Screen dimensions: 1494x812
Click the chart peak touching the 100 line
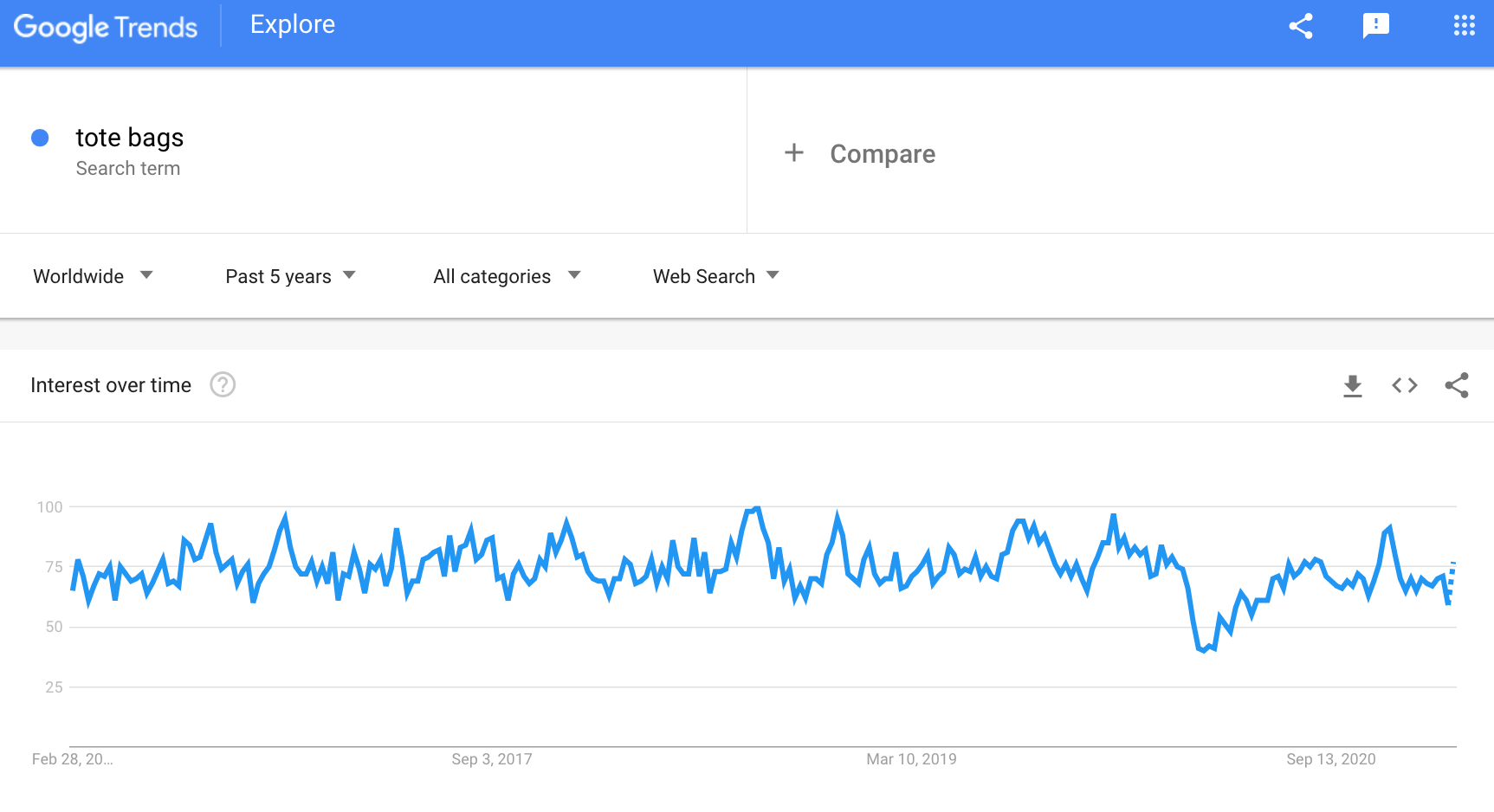[x=757, y=508]
